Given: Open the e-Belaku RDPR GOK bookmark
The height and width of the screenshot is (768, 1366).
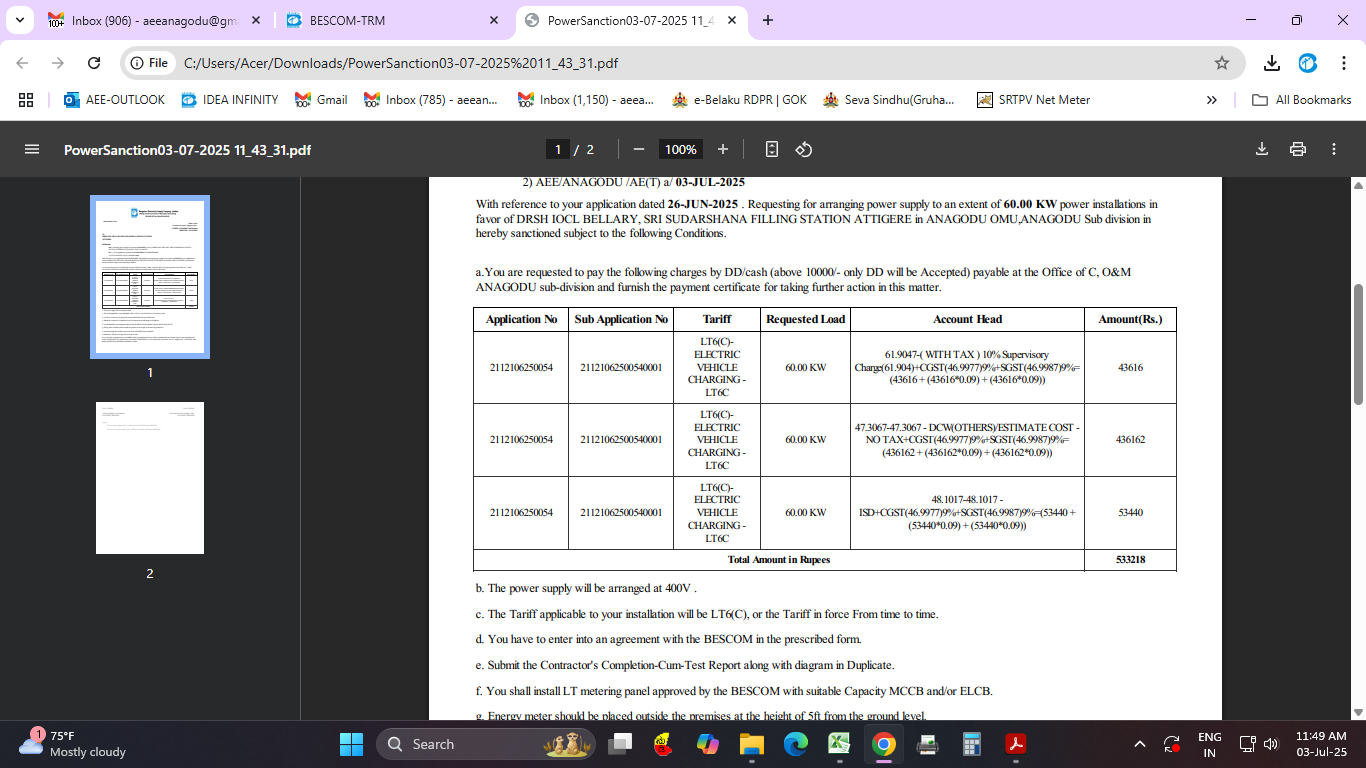Looking at the screenshot, I should (739, 100).
